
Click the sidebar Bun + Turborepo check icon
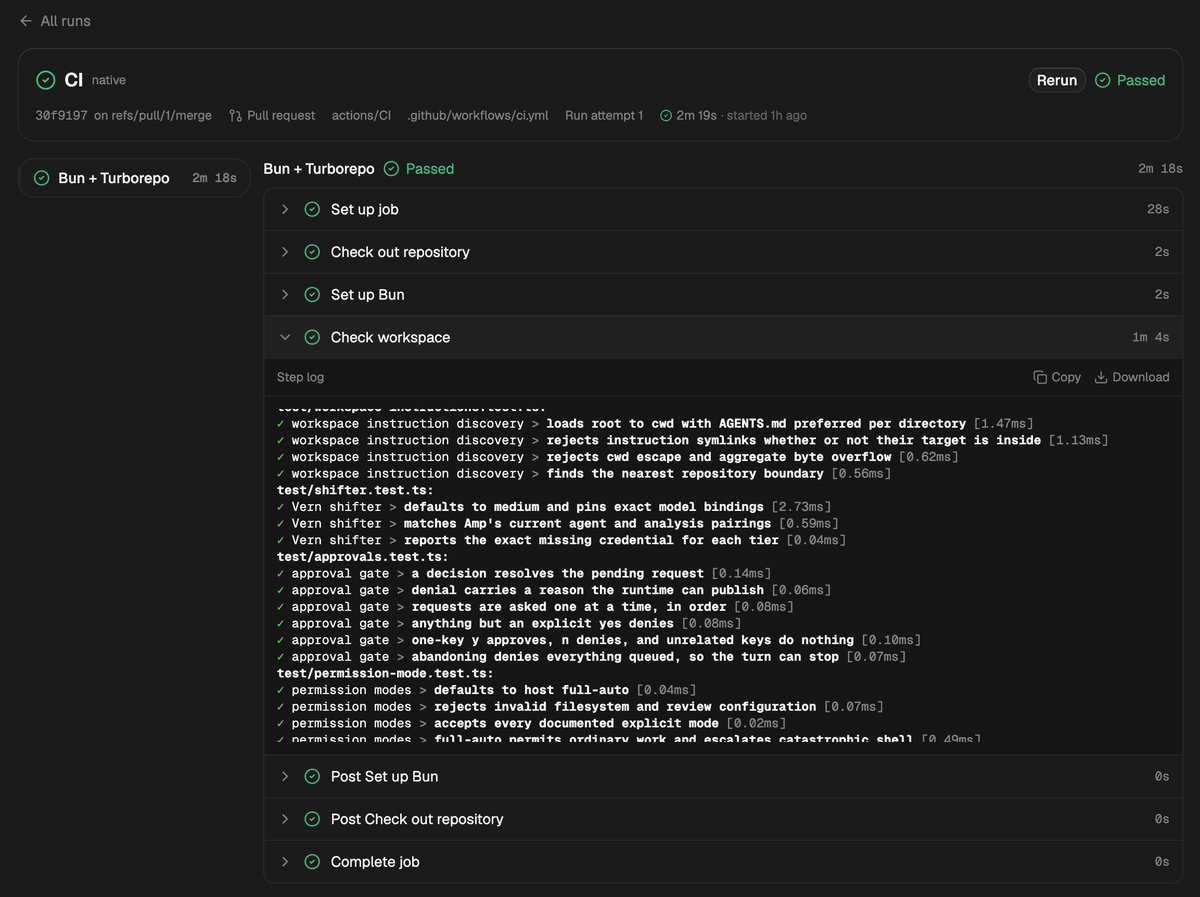click(42, 178)
